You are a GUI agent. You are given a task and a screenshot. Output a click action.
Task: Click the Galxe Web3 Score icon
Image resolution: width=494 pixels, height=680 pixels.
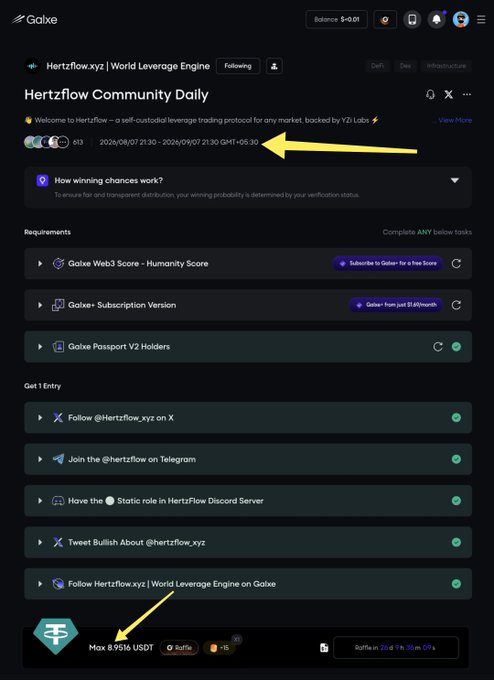pos(58,263)
